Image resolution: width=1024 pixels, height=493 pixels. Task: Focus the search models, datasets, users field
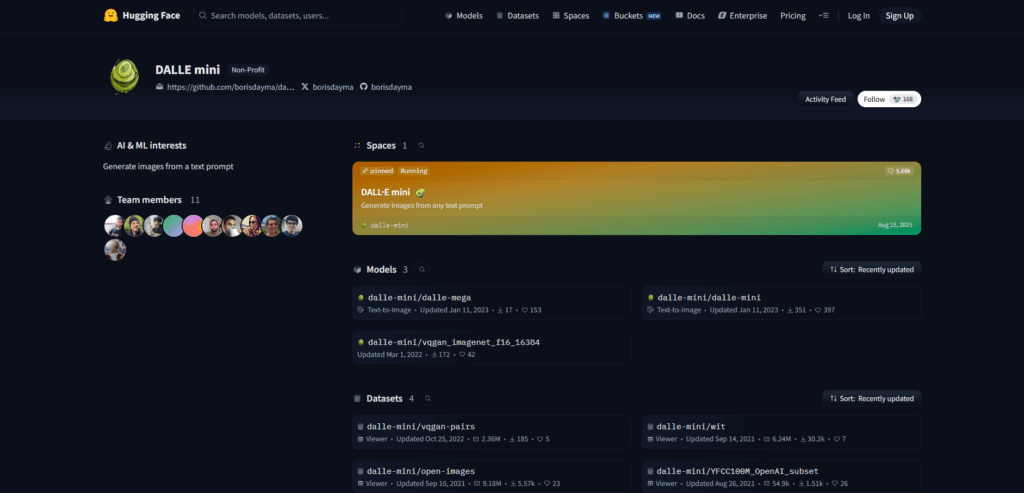pyautogui.click(x=297, y=16)
